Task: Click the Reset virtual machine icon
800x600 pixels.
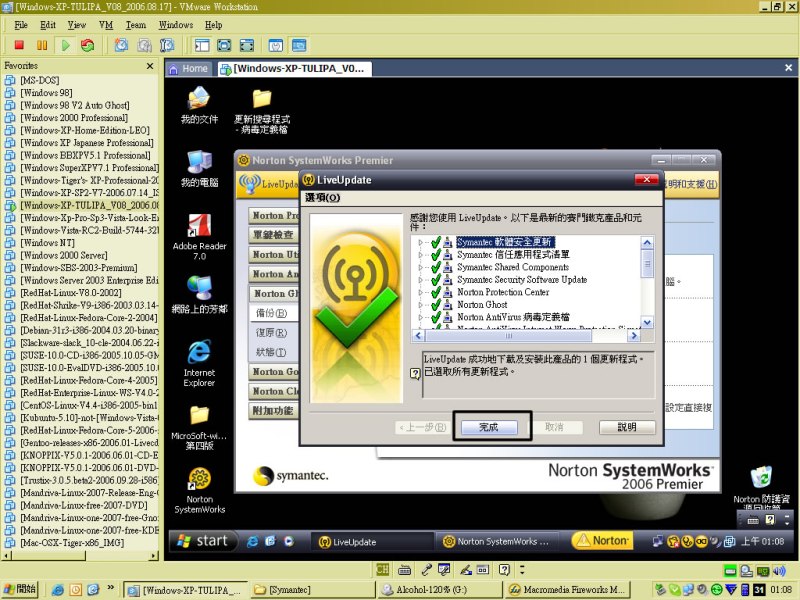Action: click(x=88, y=45)
